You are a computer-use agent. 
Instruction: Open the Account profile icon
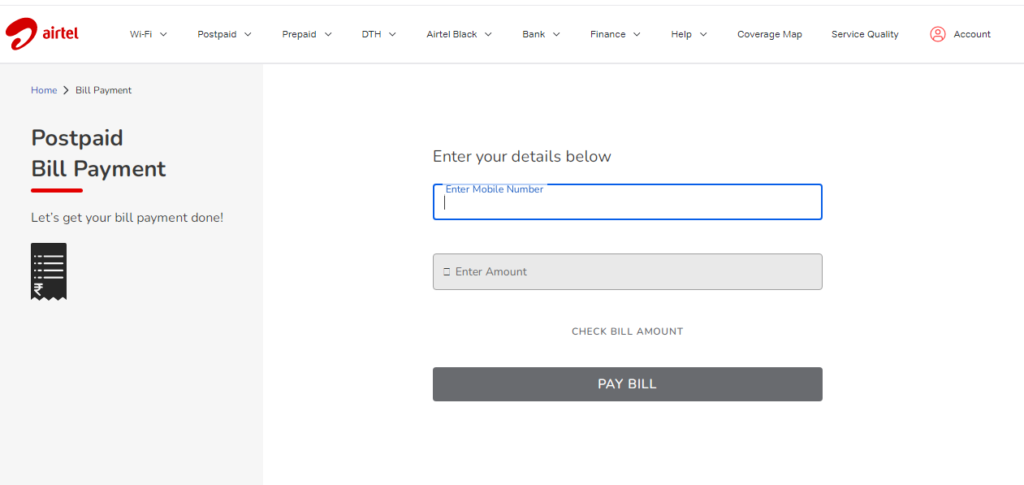point(937,35)
